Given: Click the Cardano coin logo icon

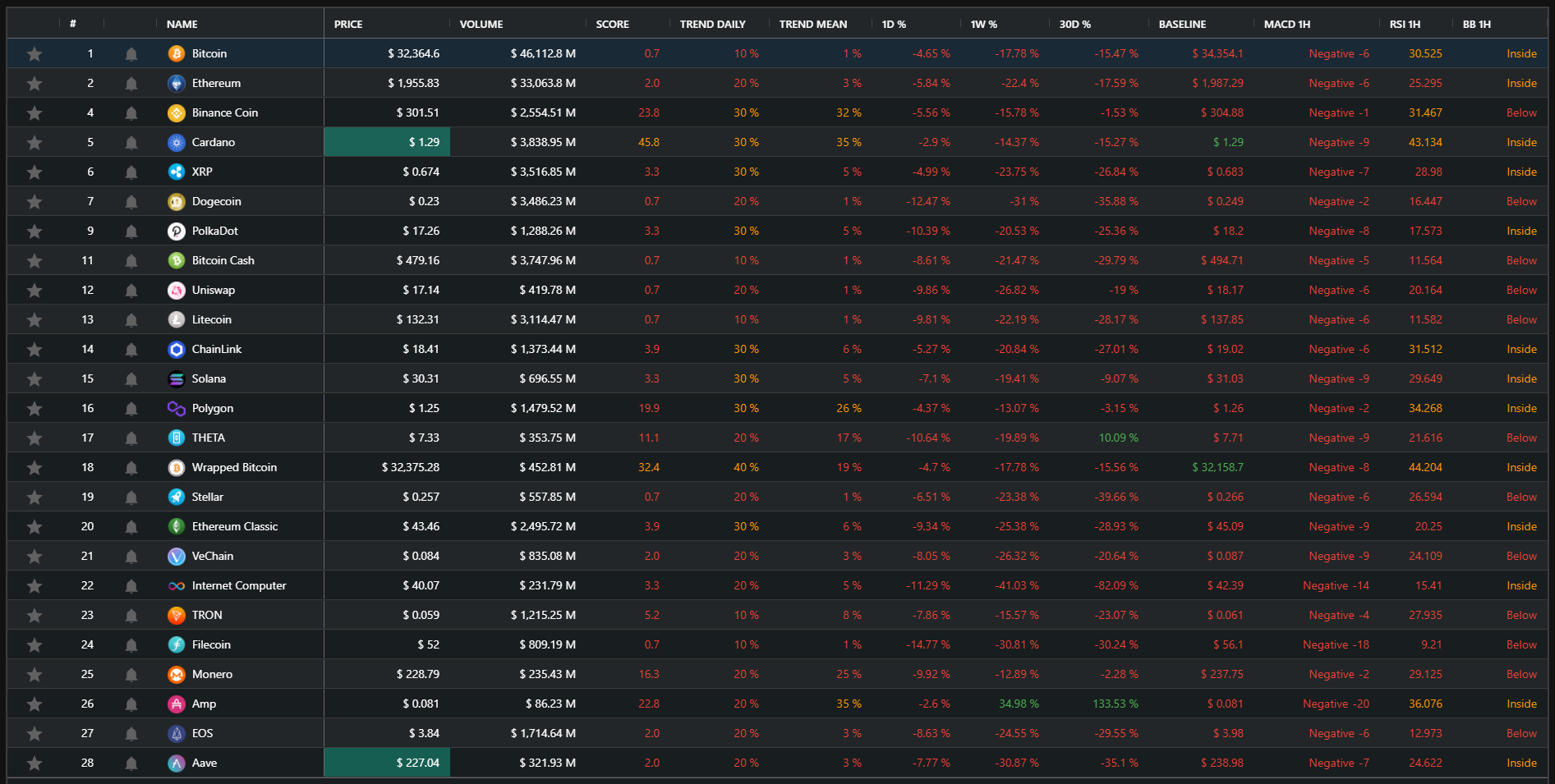Looking at the screenshot, I should click(x=176, y=142).
